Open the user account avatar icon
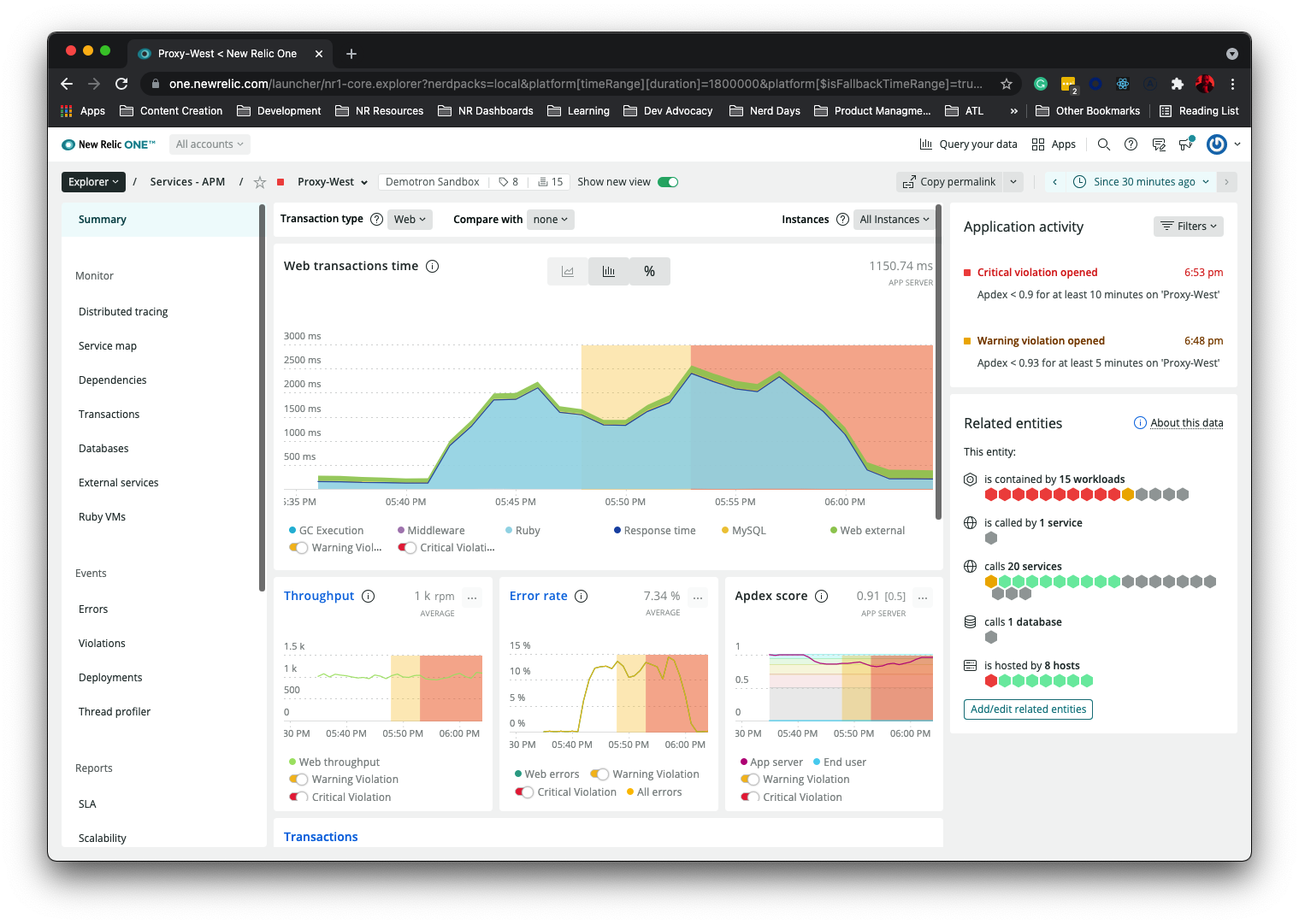The image size is (1299, 924). [x=1216, y=144]
